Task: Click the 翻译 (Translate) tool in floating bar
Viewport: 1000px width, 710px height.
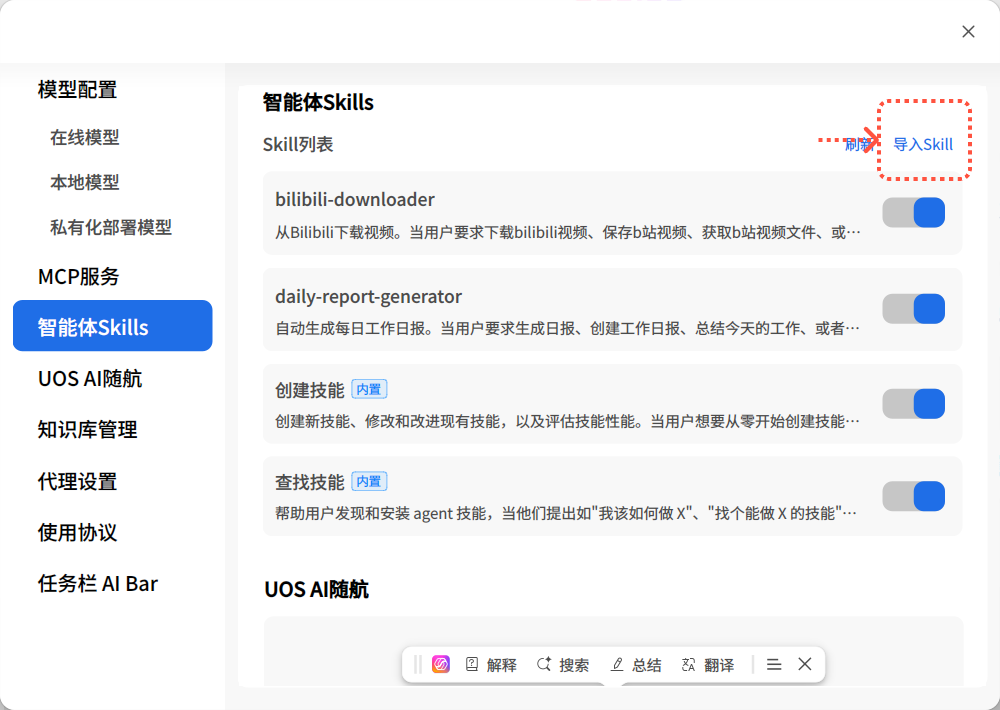Action: click(708, 664)
